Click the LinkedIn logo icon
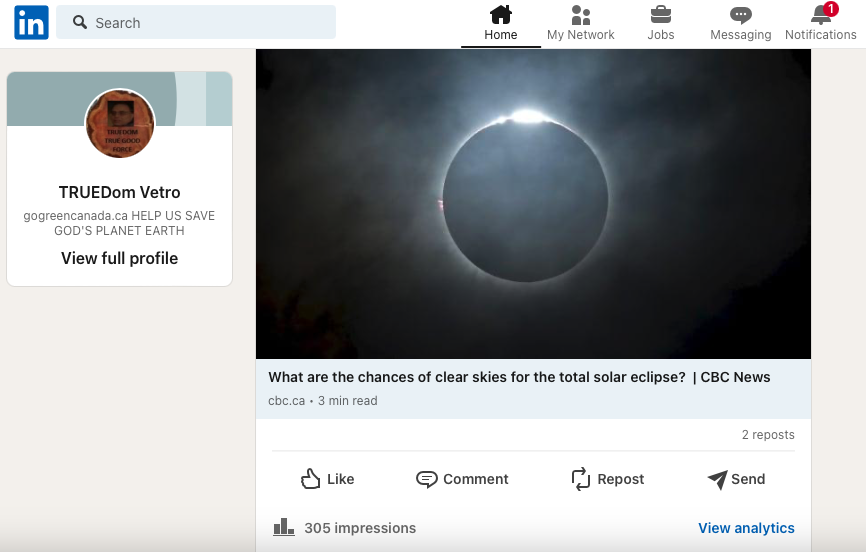The image size is (866, 552). (x=31, y=22)
